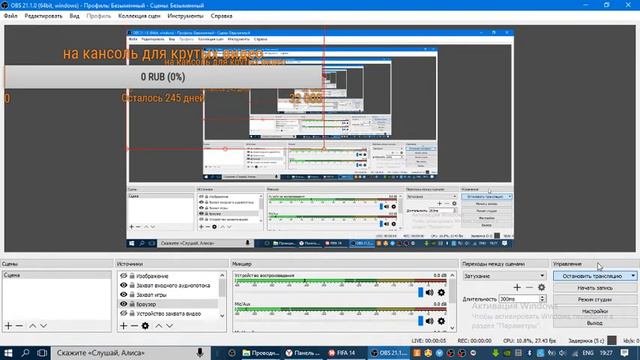This screenshot has height=360, width=640.
Task: Click the ENG language indicator in the tray
Action: coord(588,353)
